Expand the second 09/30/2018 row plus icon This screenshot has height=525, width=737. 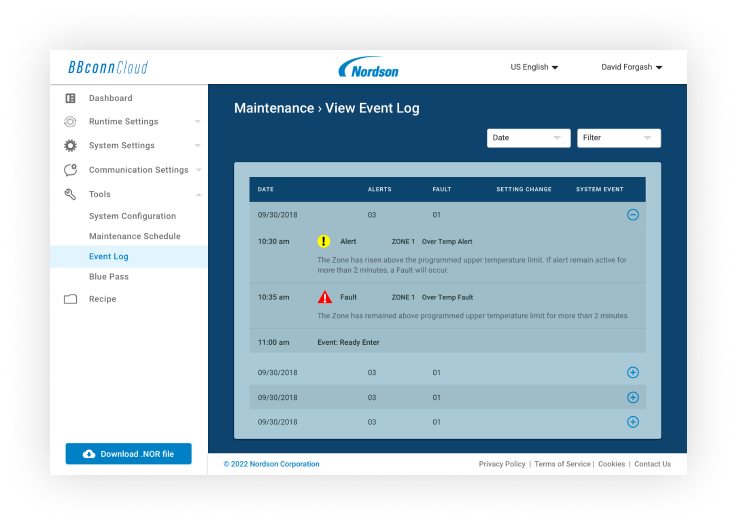633,372
